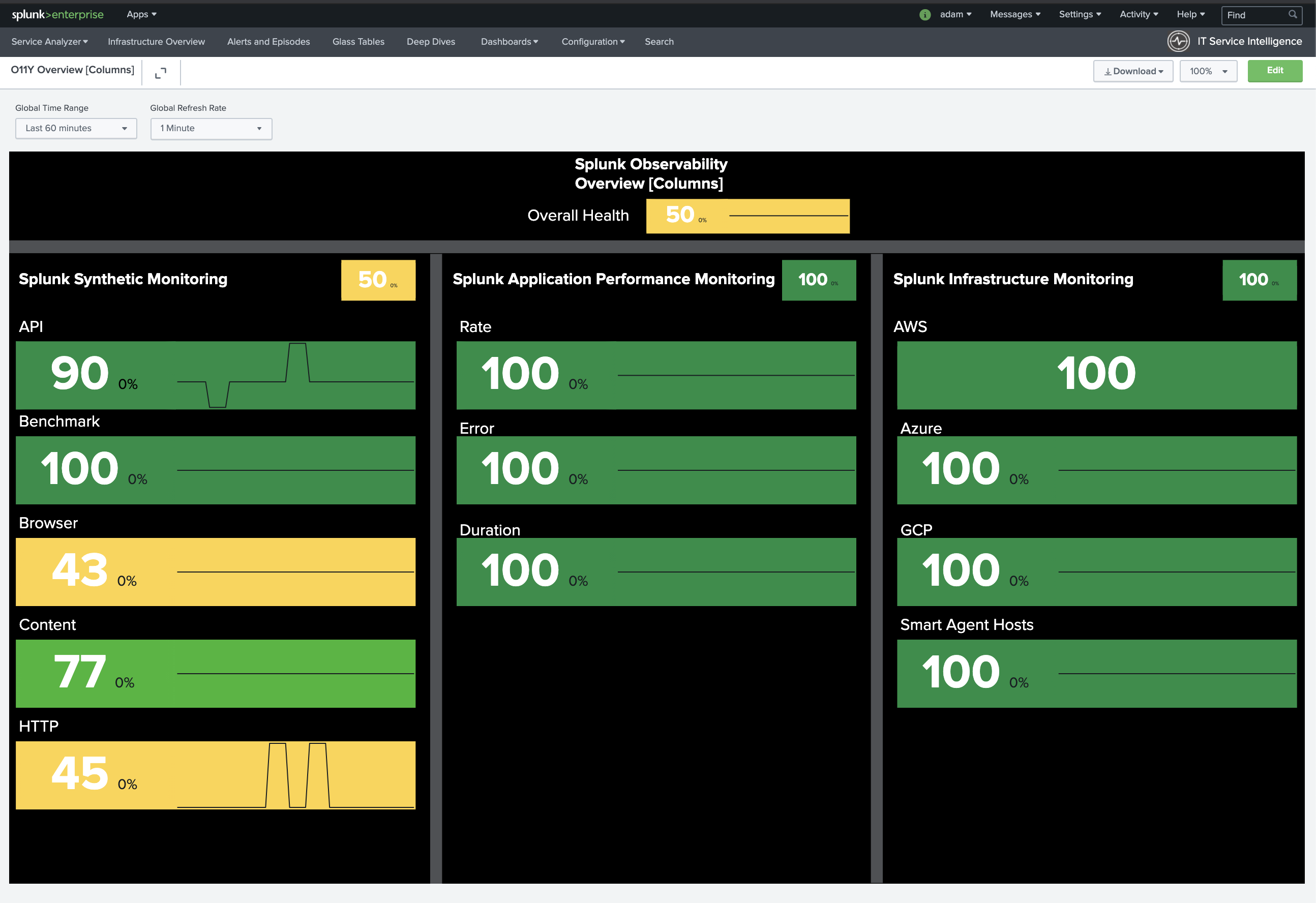The image size is (1316, 903).
Task: Click inside the Find input field
Action: (1256, 15)
